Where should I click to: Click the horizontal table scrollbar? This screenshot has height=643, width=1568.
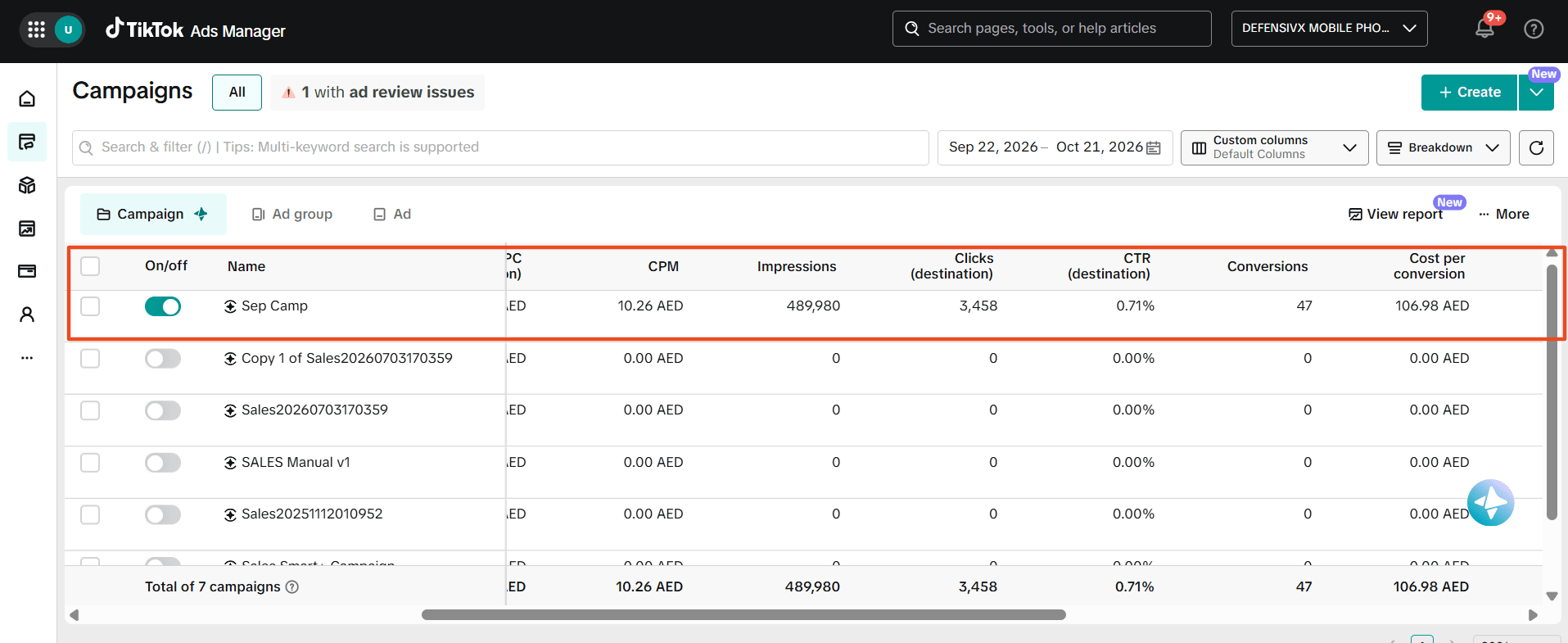(743, 614)
